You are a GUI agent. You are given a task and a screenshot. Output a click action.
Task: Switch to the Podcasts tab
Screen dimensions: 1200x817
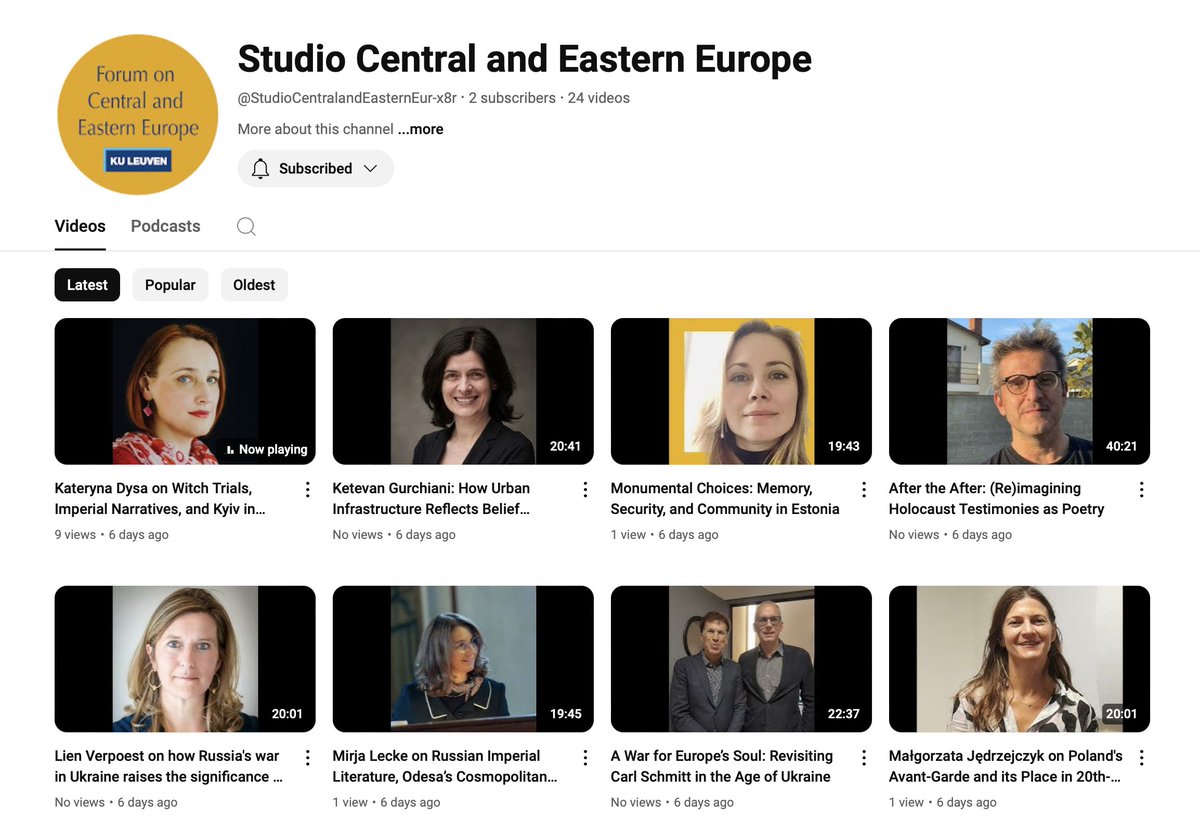[x=165, y=226]
